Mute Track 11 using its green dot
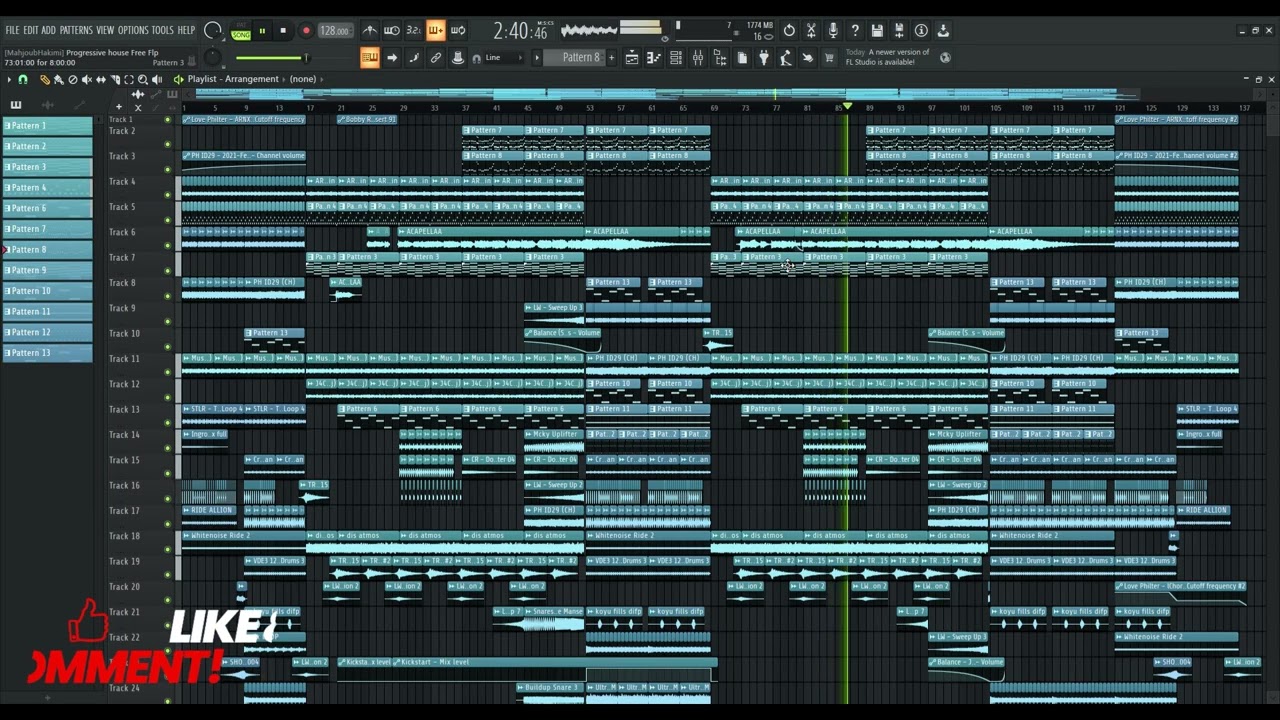The image size is (1280, 720). pos(168,372)
